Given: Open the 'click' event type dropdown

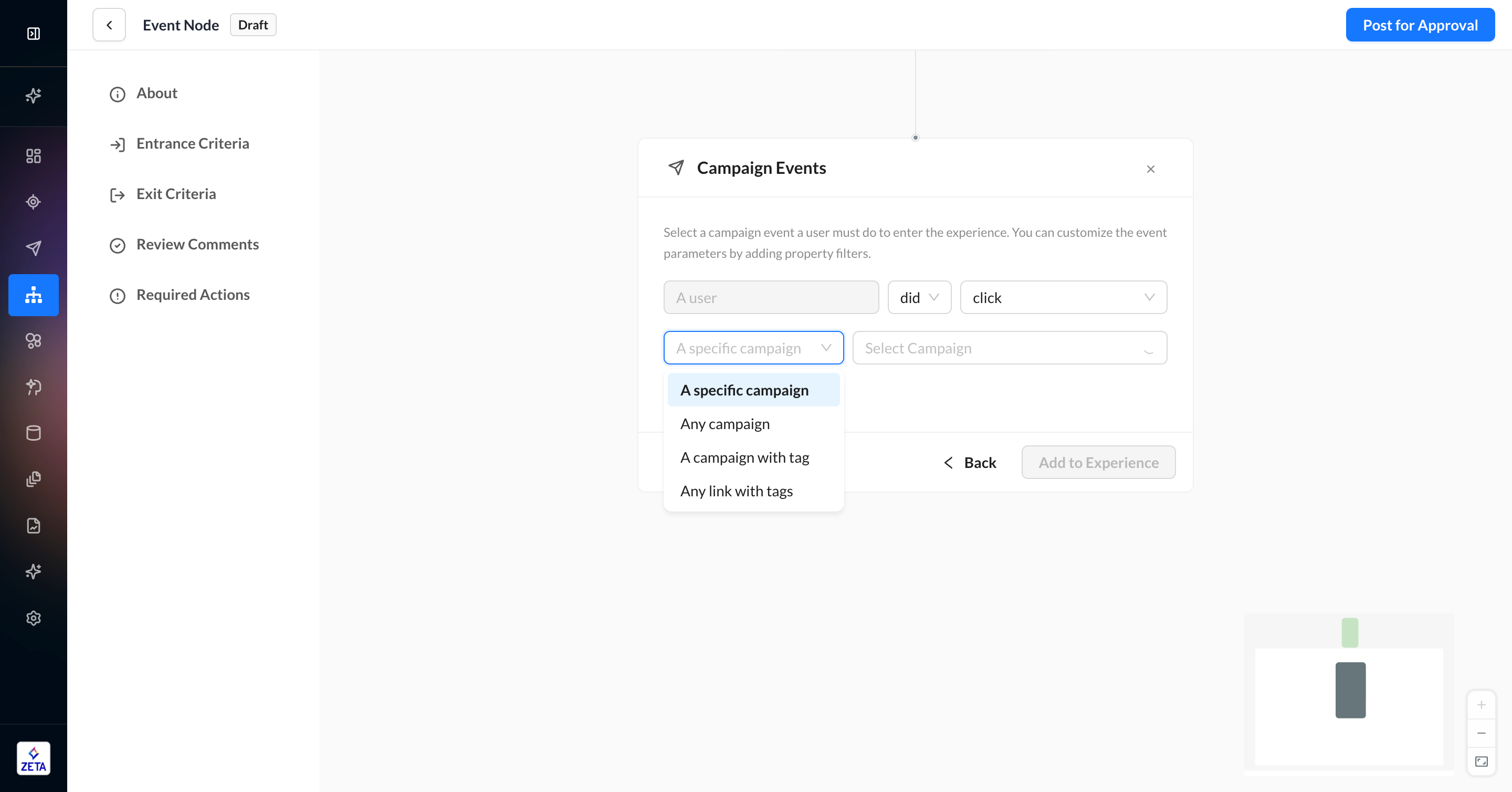Looking at the screenshot, I should (1063, 298).
